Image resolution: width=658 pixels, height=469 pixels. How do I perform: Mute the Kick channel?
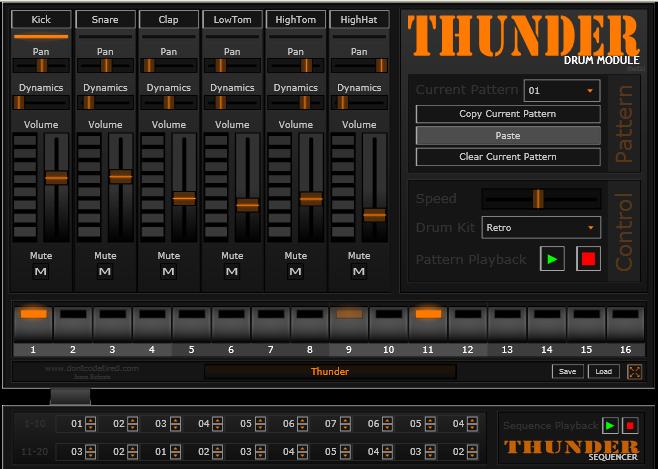41,271
